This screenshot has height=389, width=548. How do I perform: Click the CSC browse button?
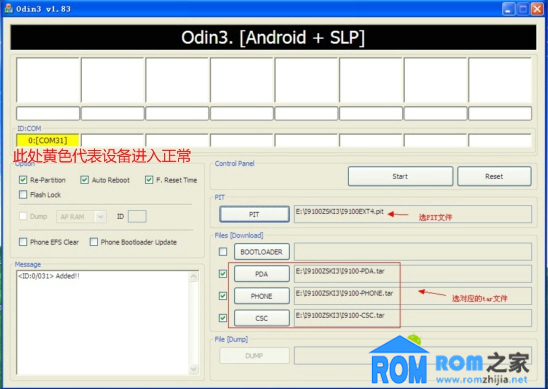click(x=262, y=318)
